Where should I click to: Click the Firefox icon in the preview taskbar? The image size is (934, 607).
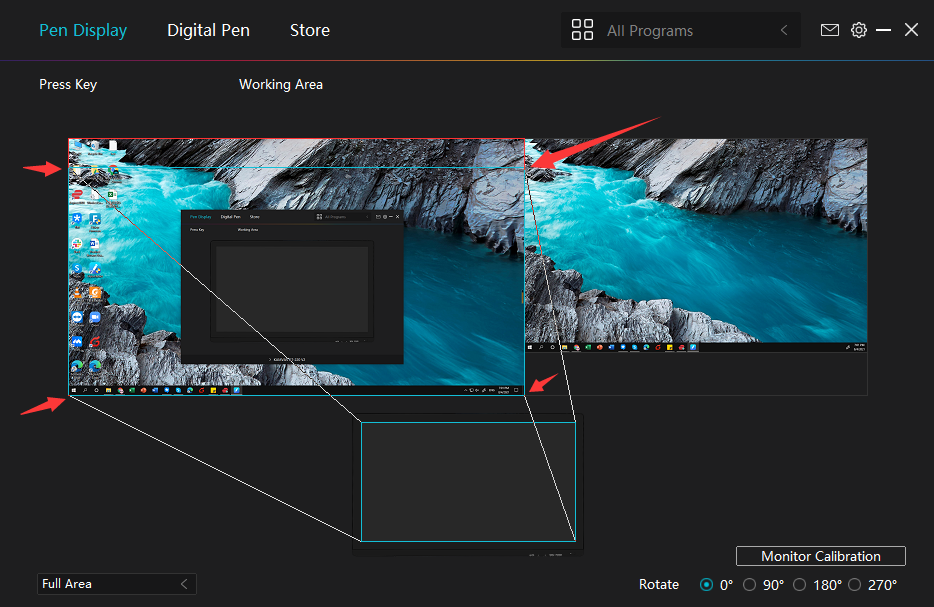[x=143, y=389]
